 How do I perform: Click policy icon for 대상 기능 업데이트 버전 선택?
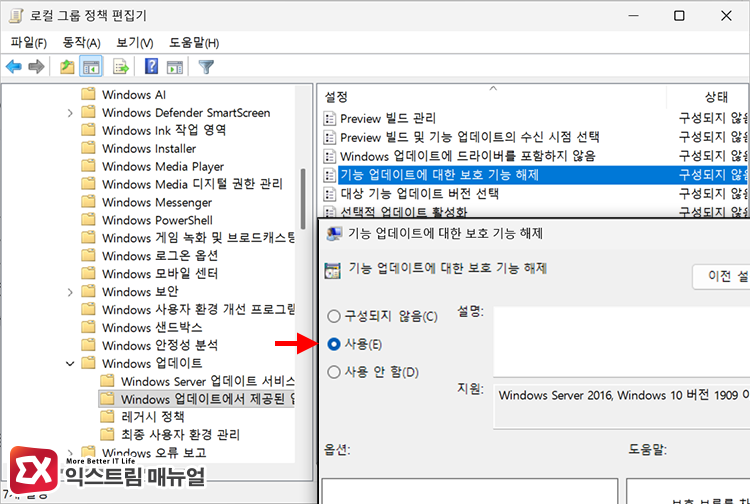coord(330,194)
